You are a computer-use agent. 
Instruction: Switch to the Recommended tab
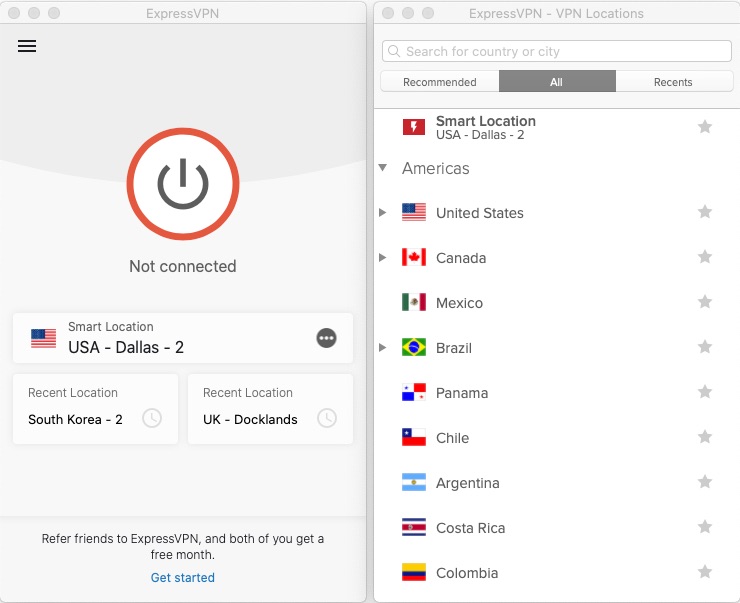pos(439,82)
